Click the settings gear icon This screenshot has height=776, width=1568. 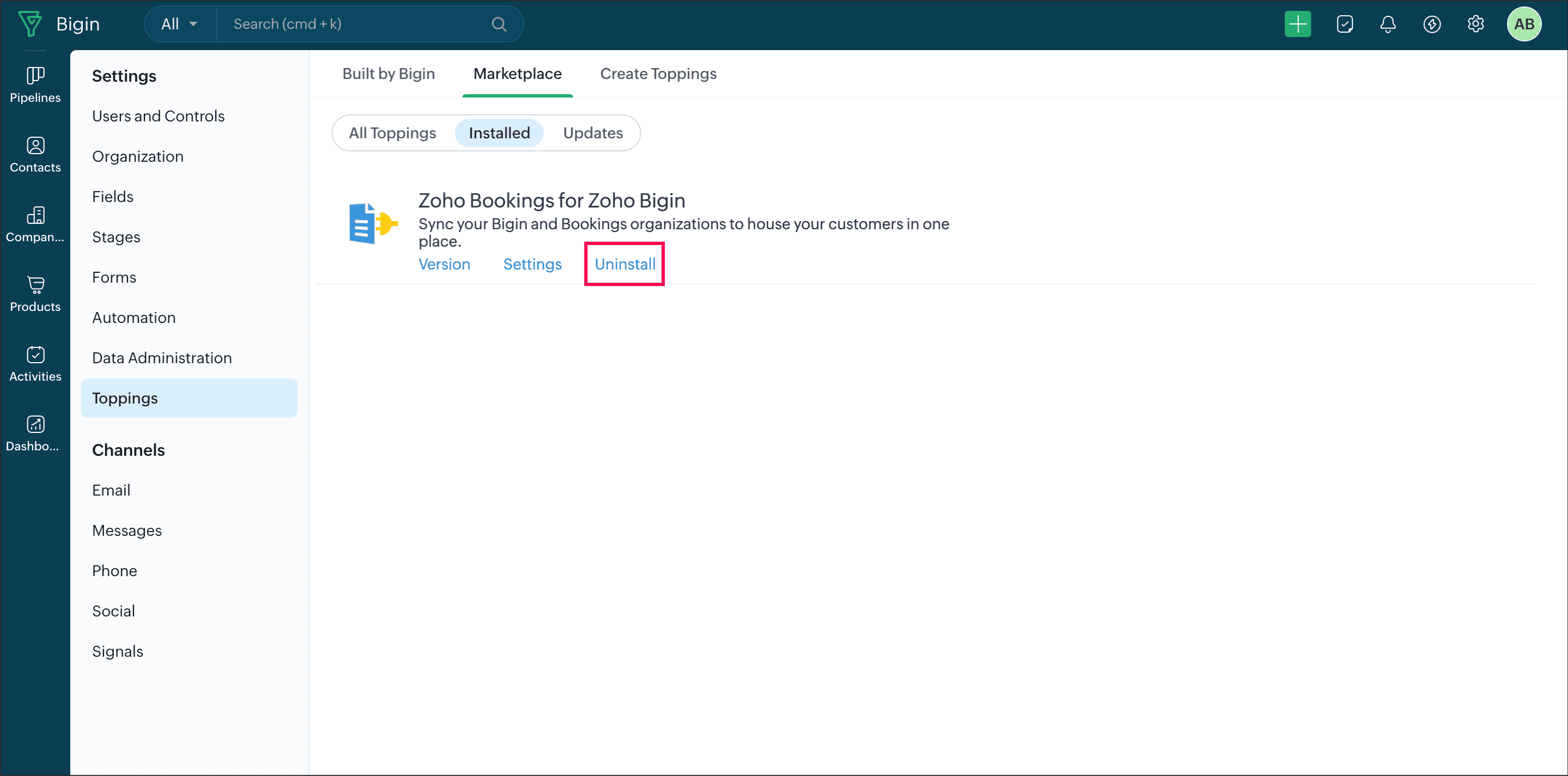coord(1475,25)
